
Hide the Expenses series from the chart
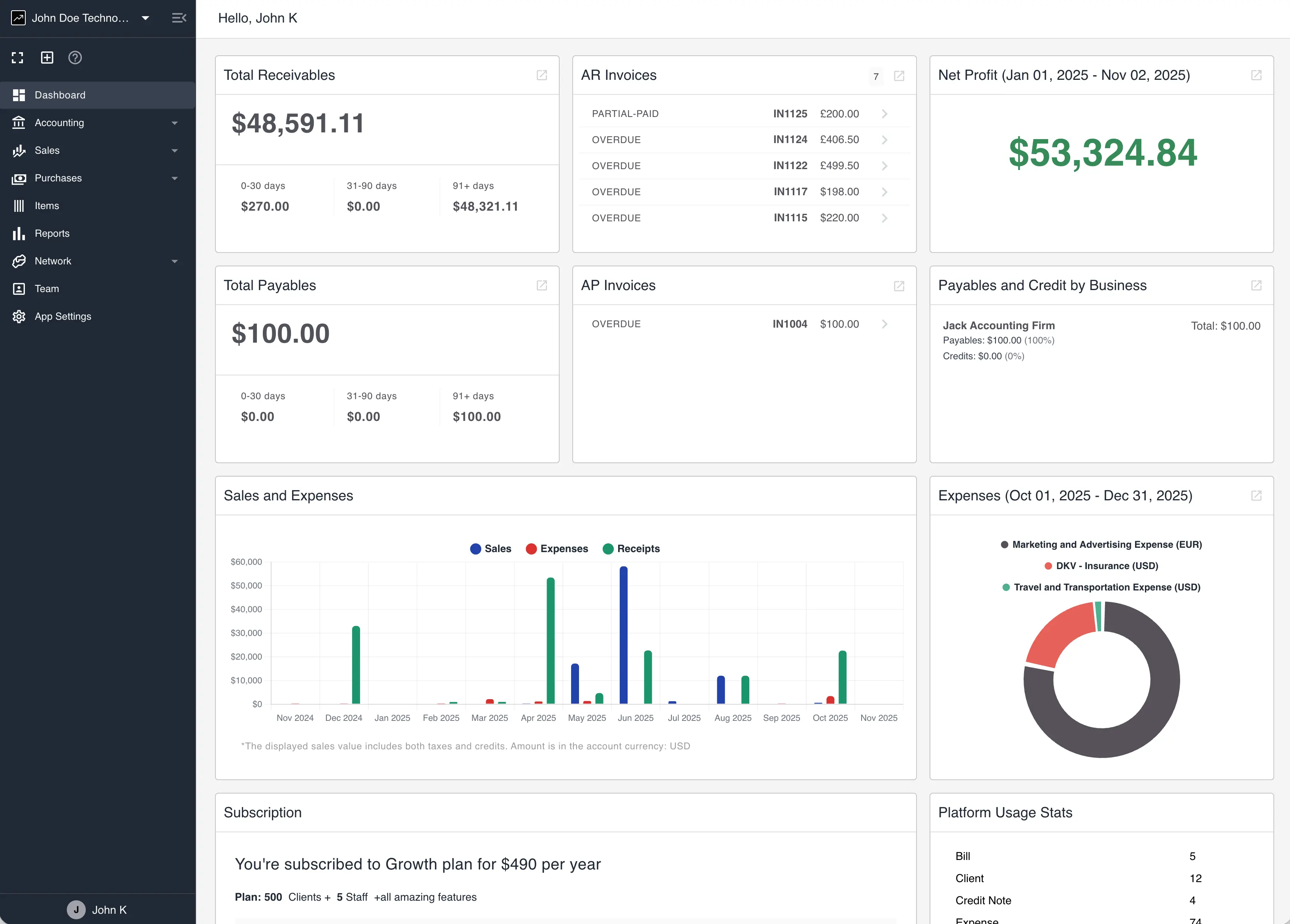(x=557, y=549)
